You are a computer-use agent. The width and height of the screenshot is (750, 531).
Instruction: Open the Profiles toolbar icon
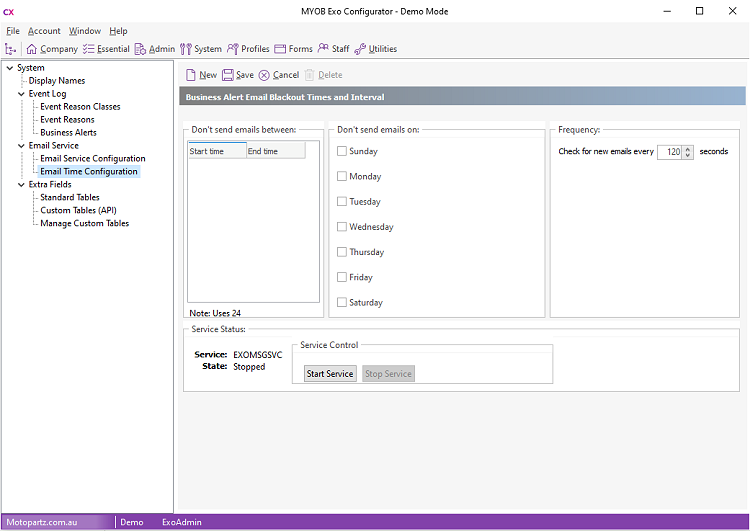coord(232,49)
